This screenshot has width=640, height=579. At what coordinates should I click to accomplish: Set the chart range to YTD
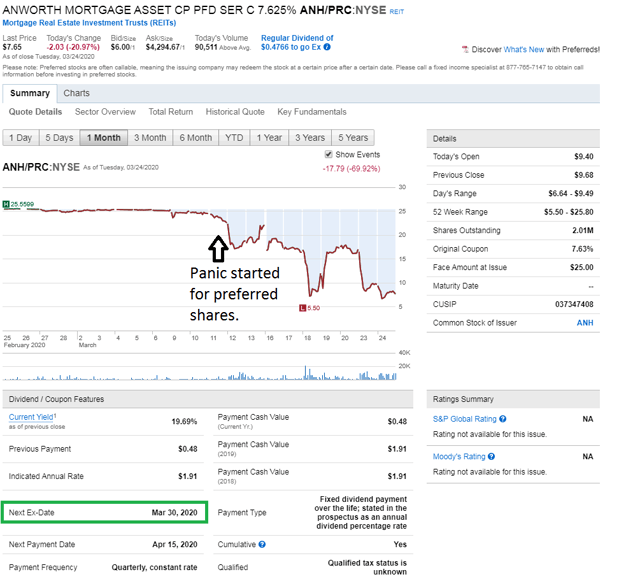point(234,138)
